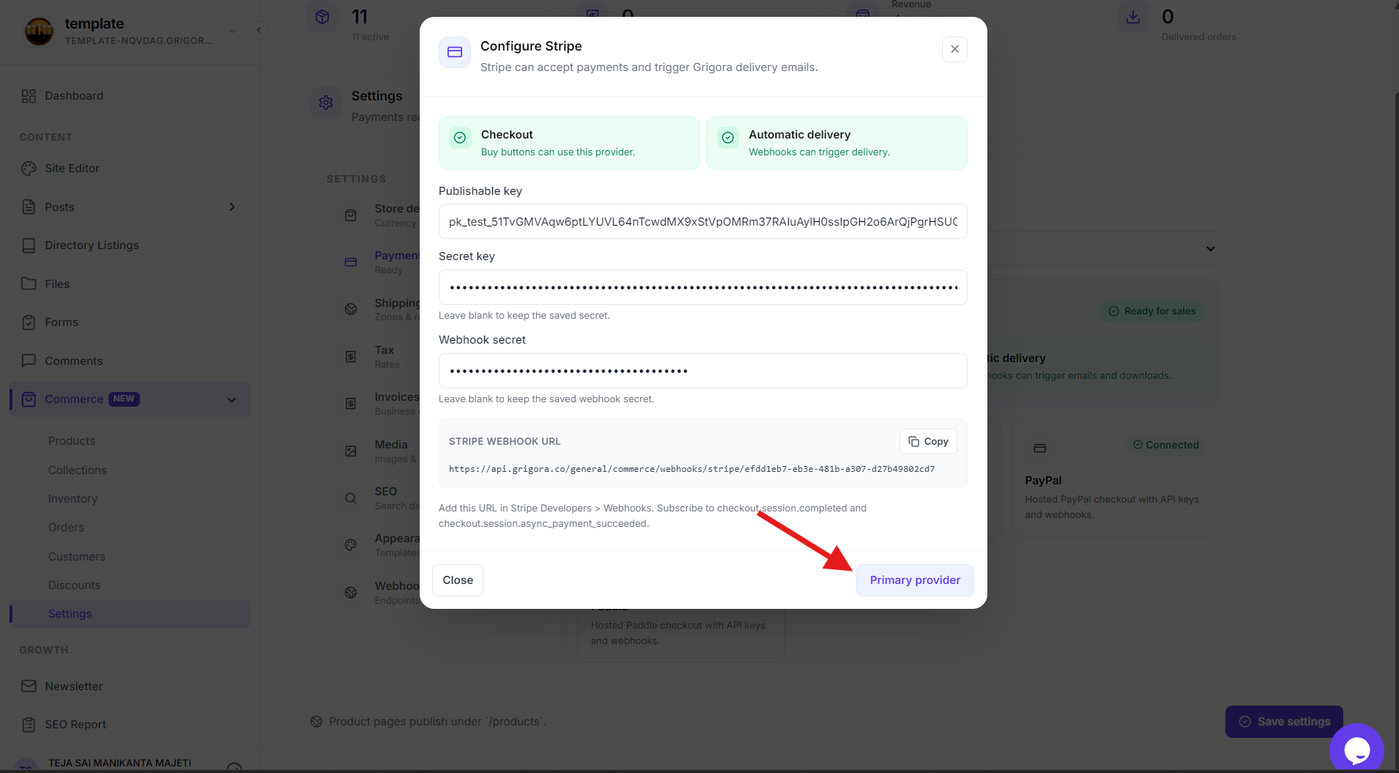Copy the Stripe webhook URL
The height and width of the screenshot is (773, 1399).
[928, 441]
